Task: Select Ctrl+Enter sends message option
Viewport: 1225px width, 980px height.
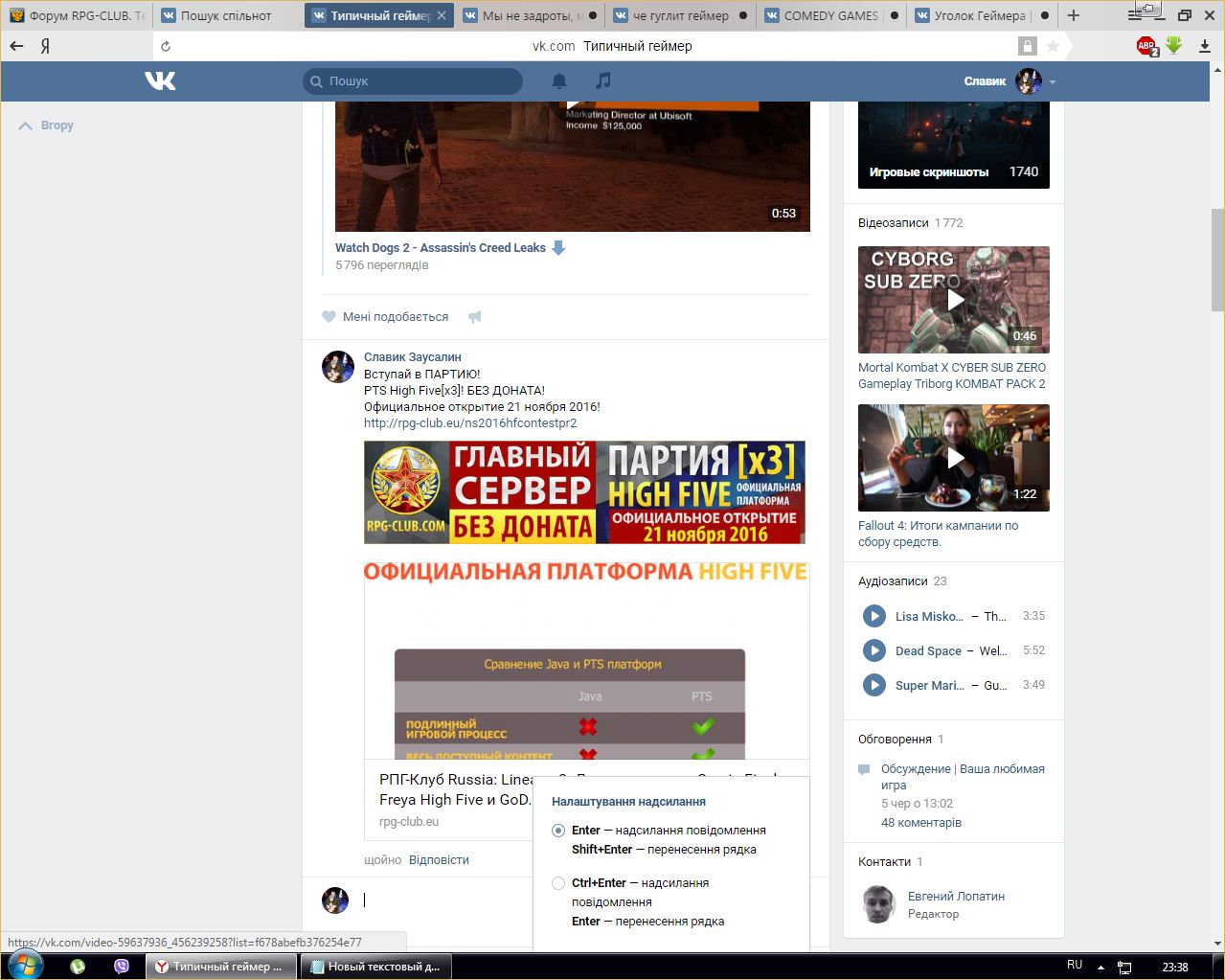Action: click(558, 883)
